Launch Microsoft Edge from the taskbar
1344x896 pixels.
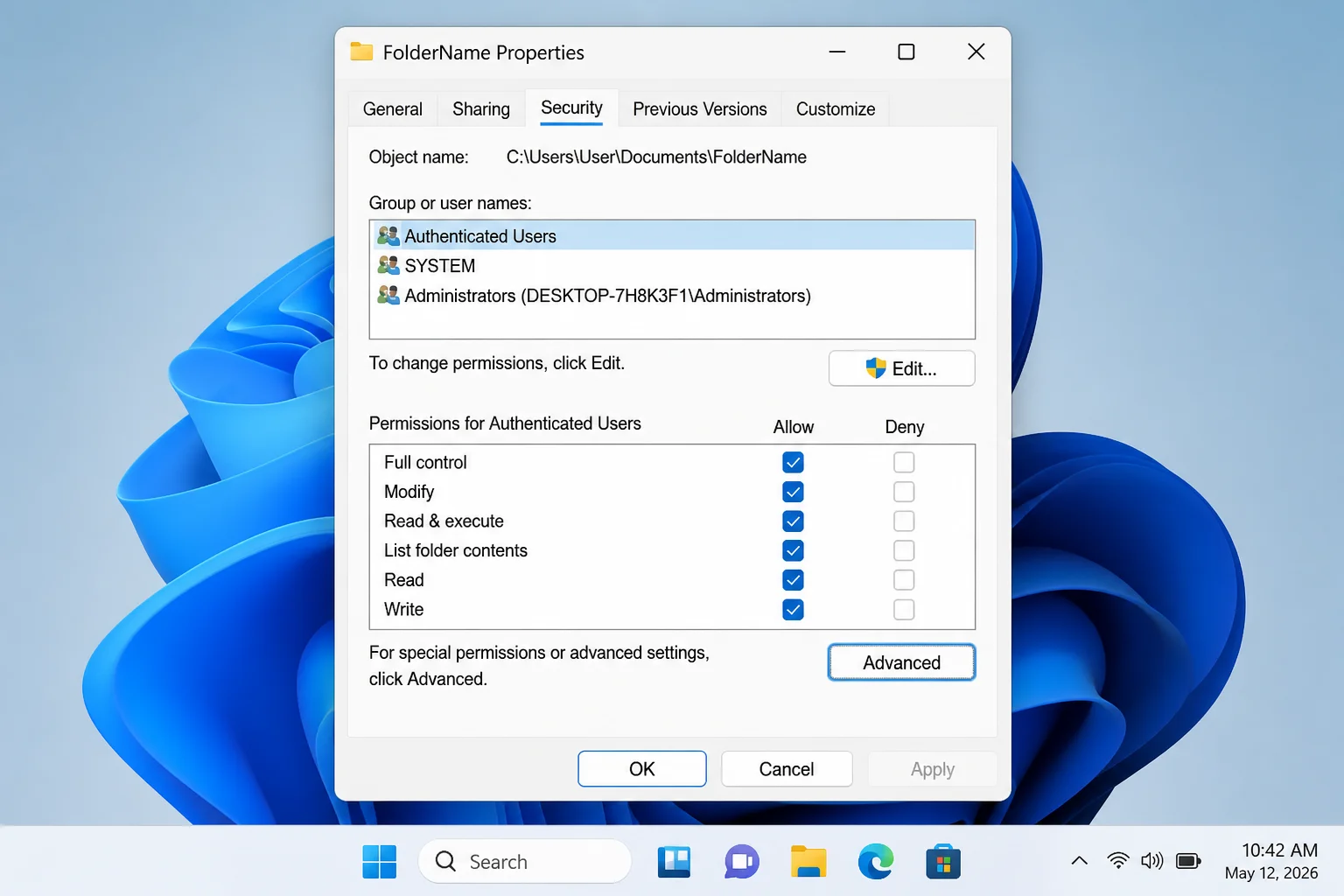point(876,862)
